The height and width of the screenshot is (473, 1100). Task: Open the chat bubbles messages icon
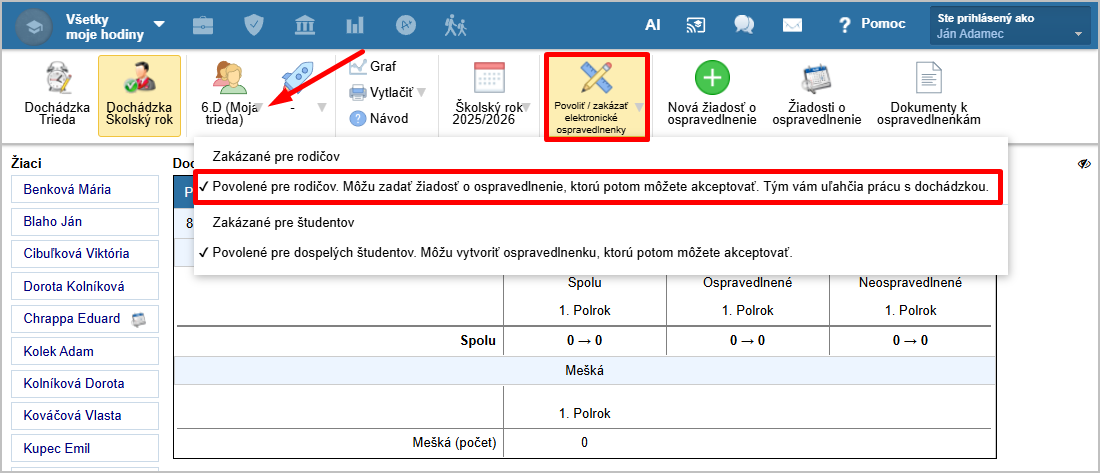[x=743, y=25]
